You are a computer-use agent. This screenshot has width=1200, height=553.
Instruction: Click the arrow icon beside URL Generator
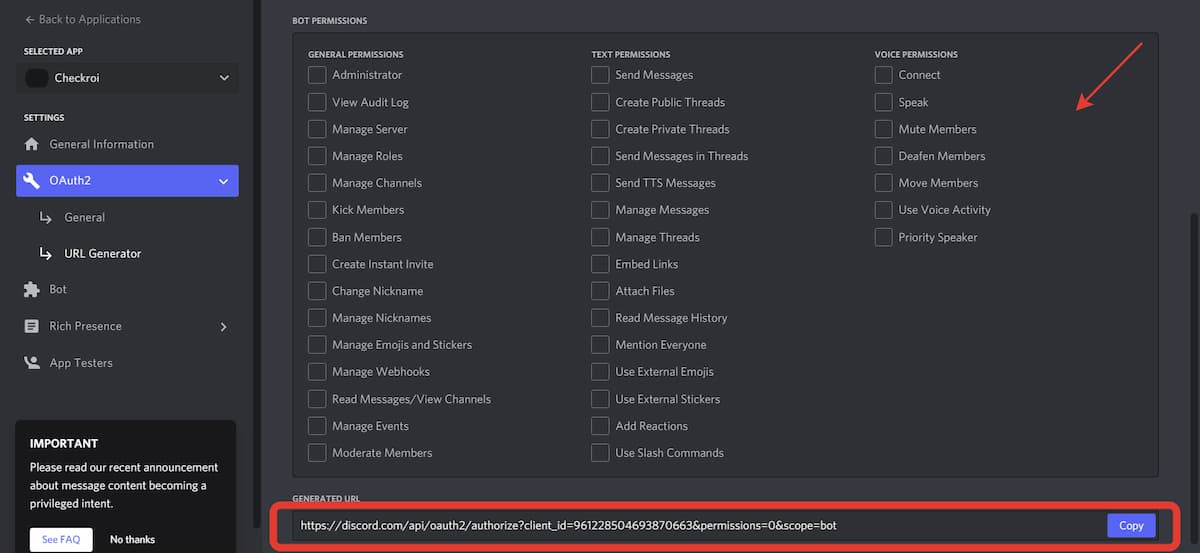click(x=45, y=254)
